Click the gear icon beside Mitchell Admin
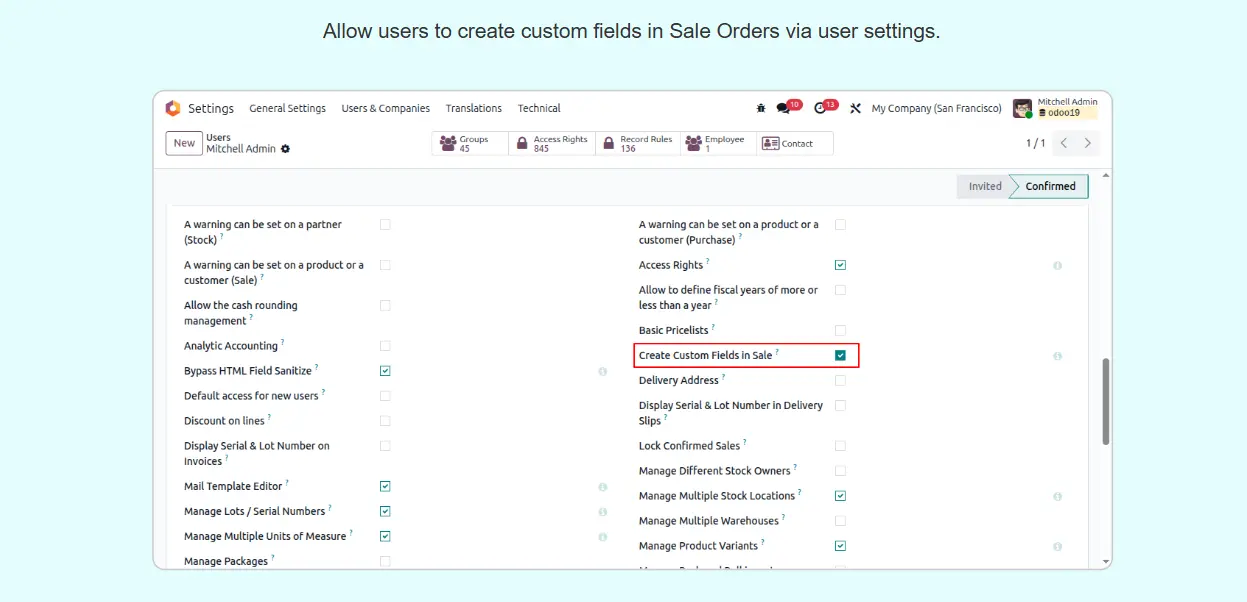 coord(285,149)
